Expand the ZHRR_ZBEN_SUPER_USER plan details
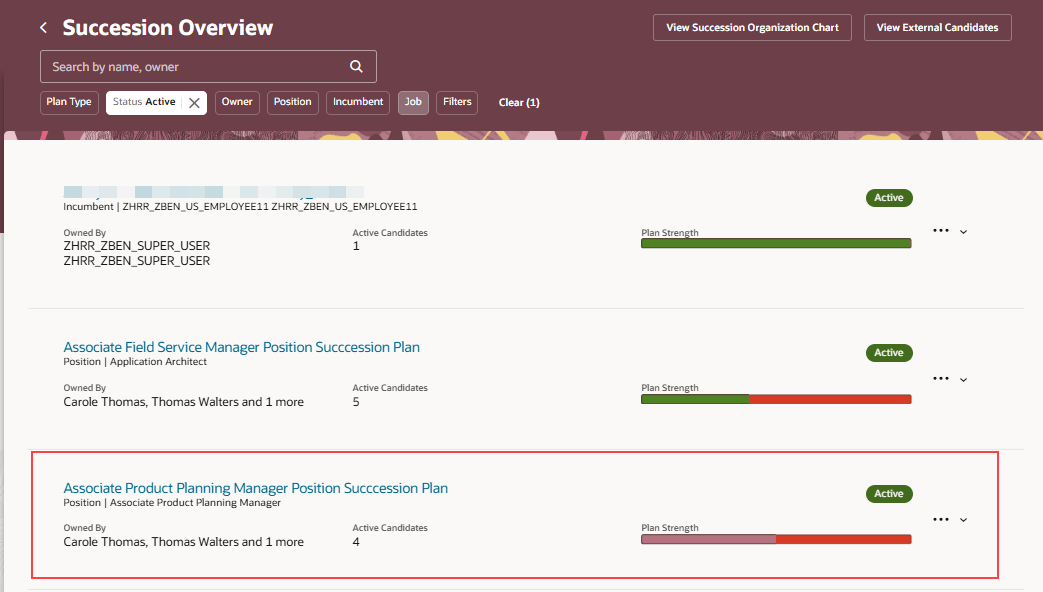This screenshot has height=592, width=1043. point(963,231)
